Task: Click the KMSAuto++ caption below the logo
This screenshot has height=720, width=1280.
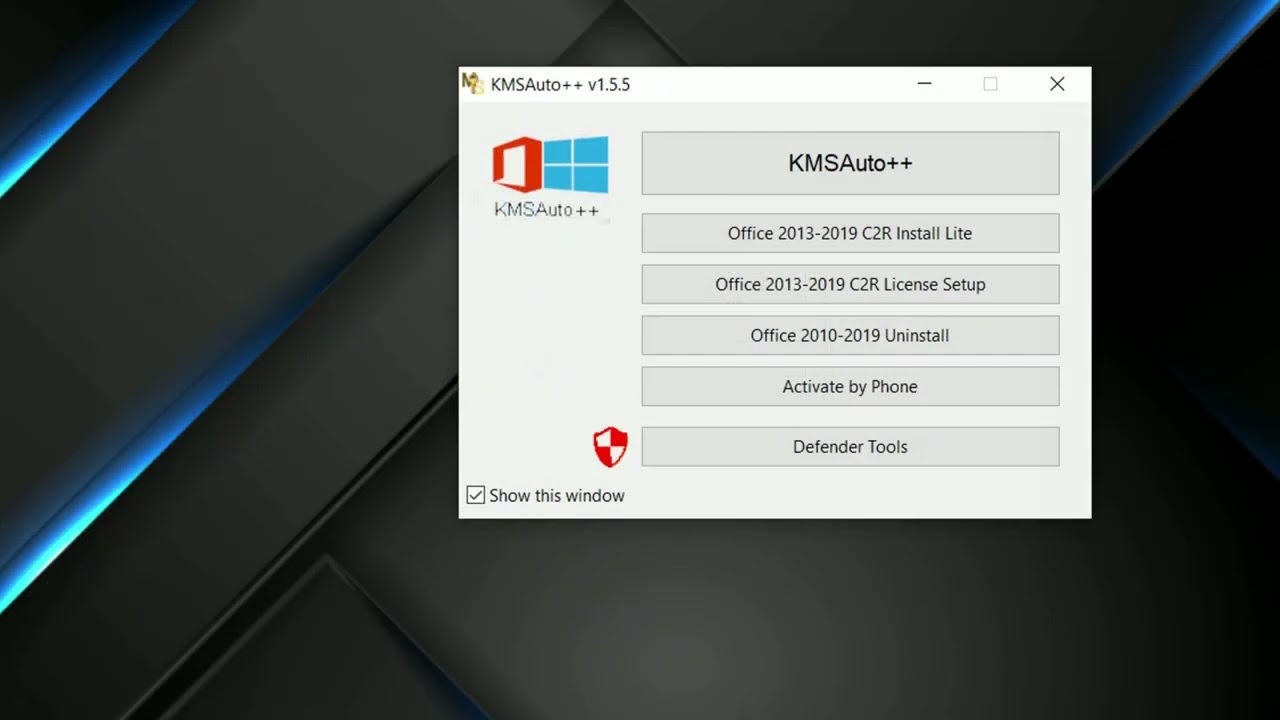Action: [x=547, y=209]
